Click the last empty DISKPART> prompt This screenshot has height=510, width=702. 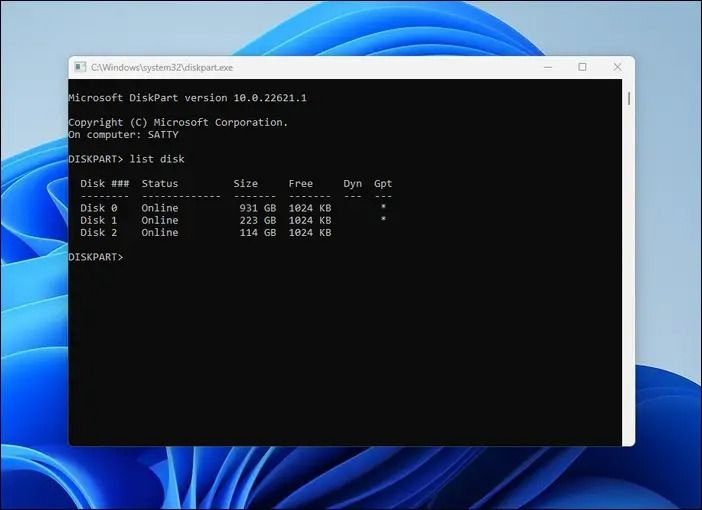click(x=96, y=257)
